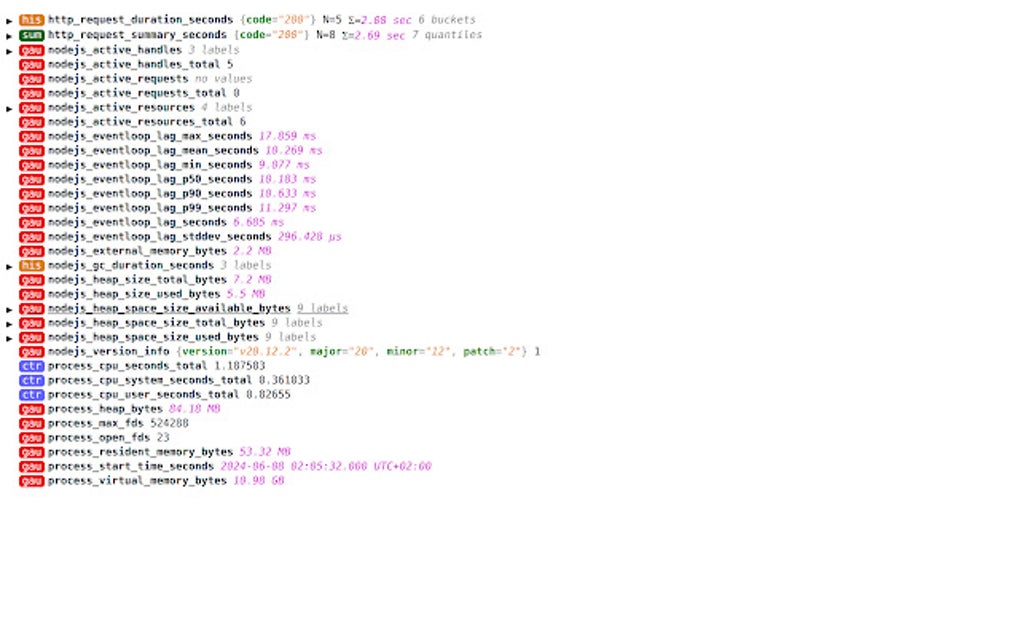Click gau badge next to nodejs_eventloop_lag_stddev_seconds
Viewport: 1020px width, 638px height.
point(31,237)
